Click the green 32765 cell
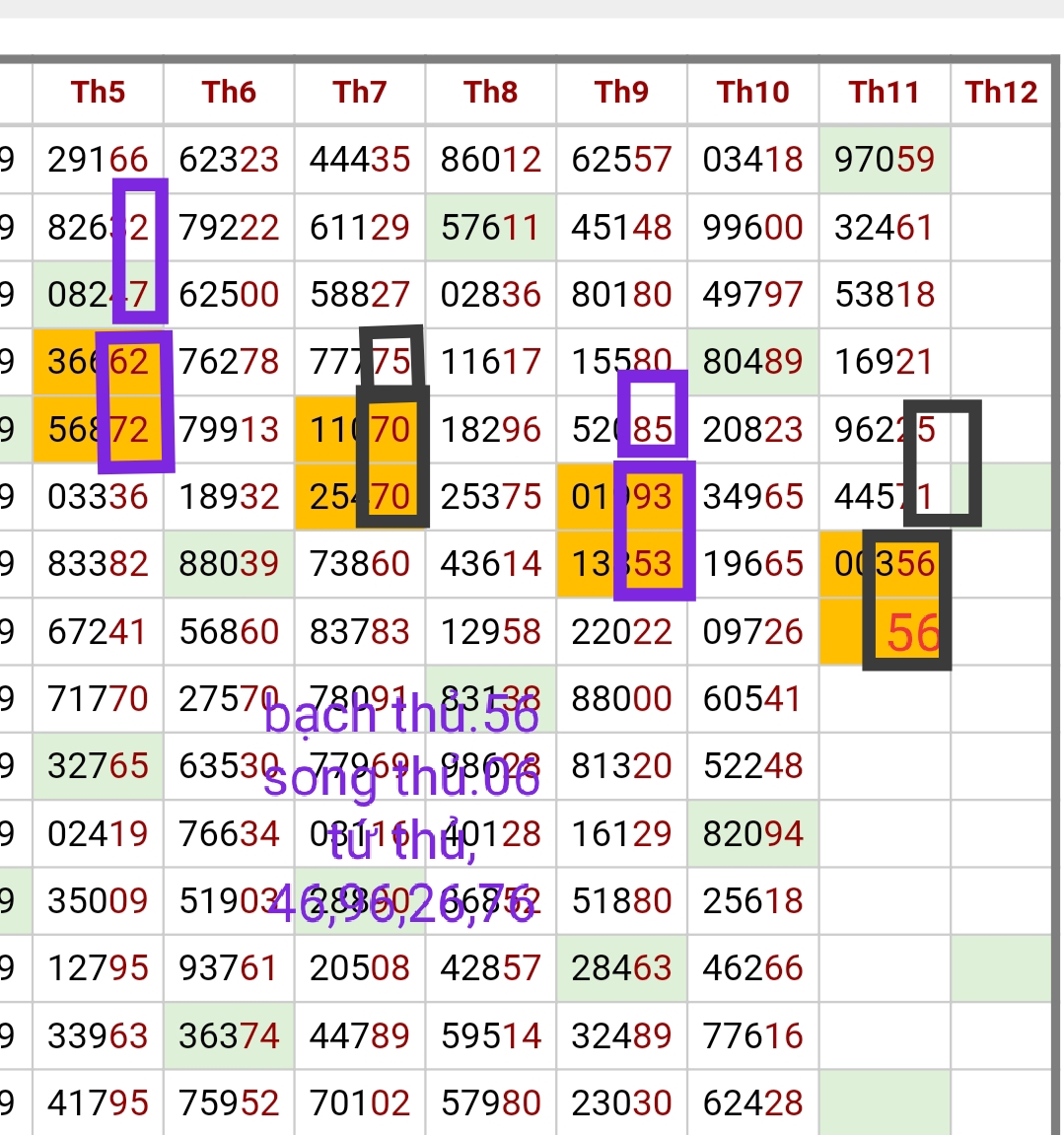This screenshot has height=1135, width=1064. (x=98, y=766)
